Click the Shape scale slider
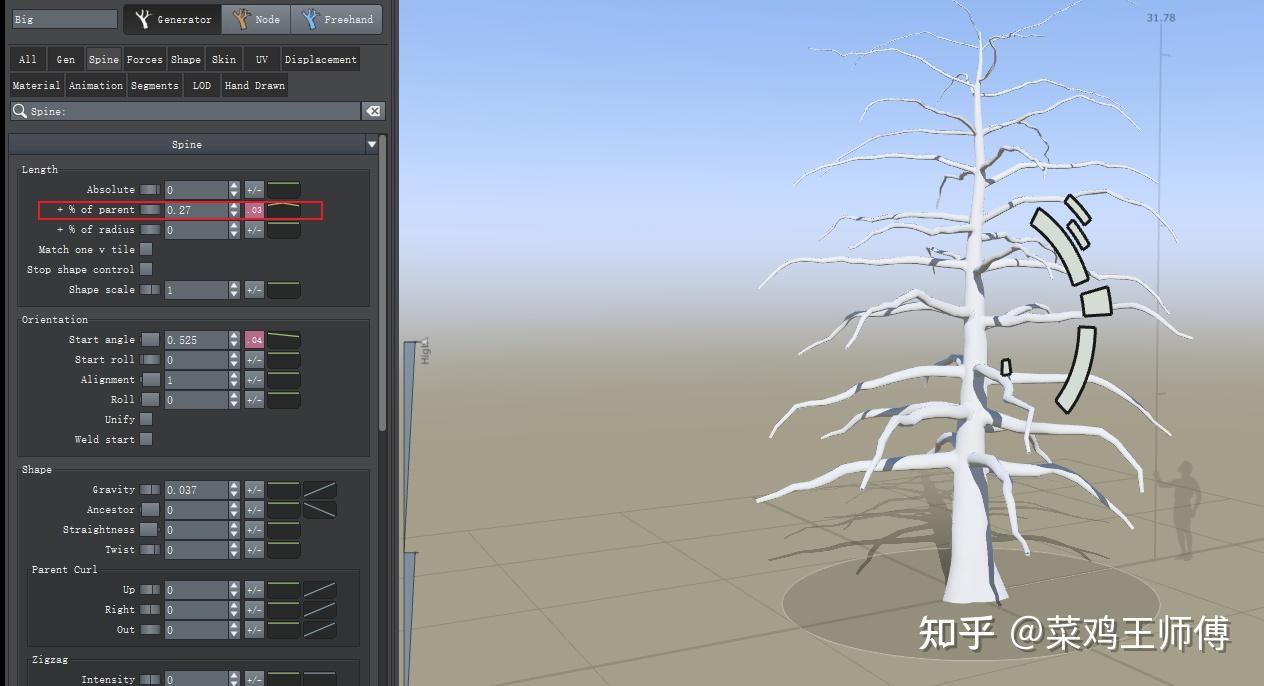The image size is (1264, 686). point(150,289)
